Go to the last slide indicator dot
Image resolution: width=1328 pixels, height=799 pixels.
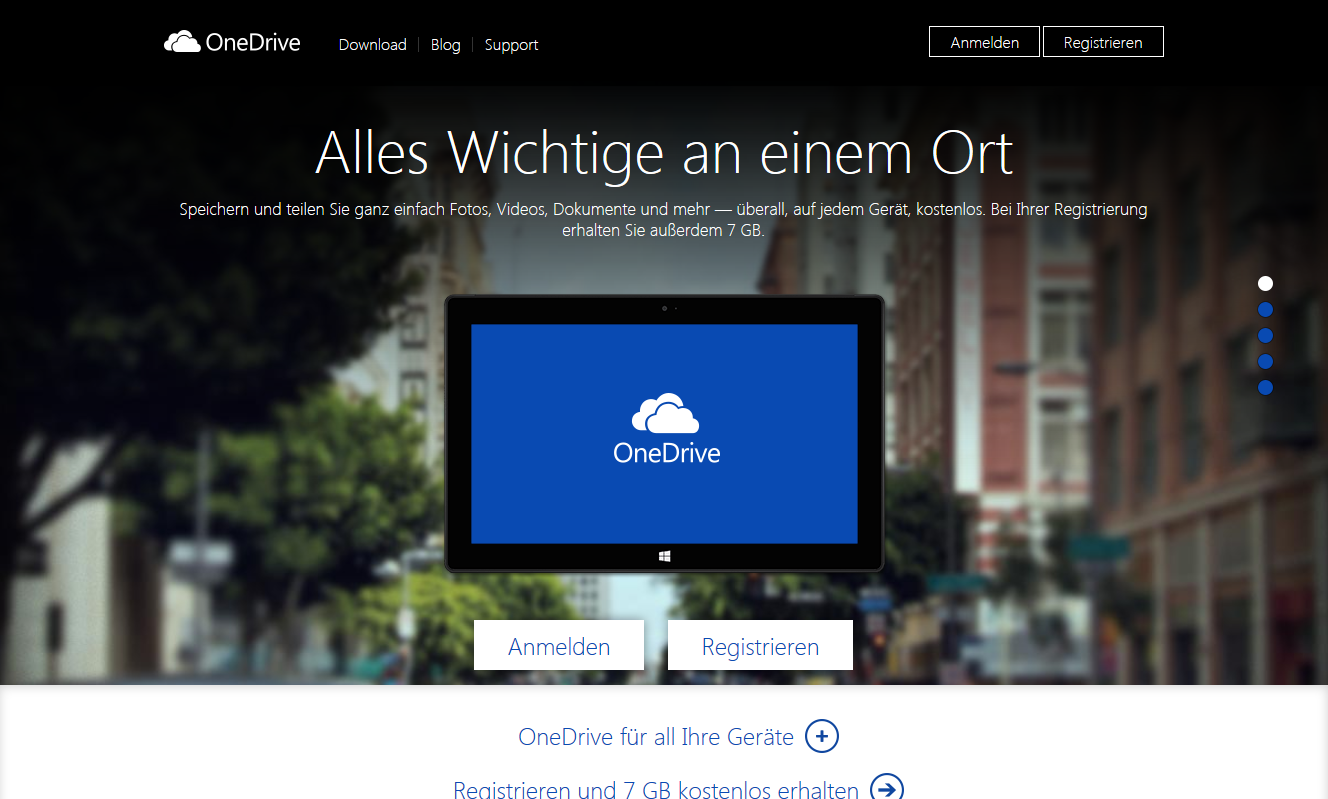pyautogui.click(x=1265, y=387)
